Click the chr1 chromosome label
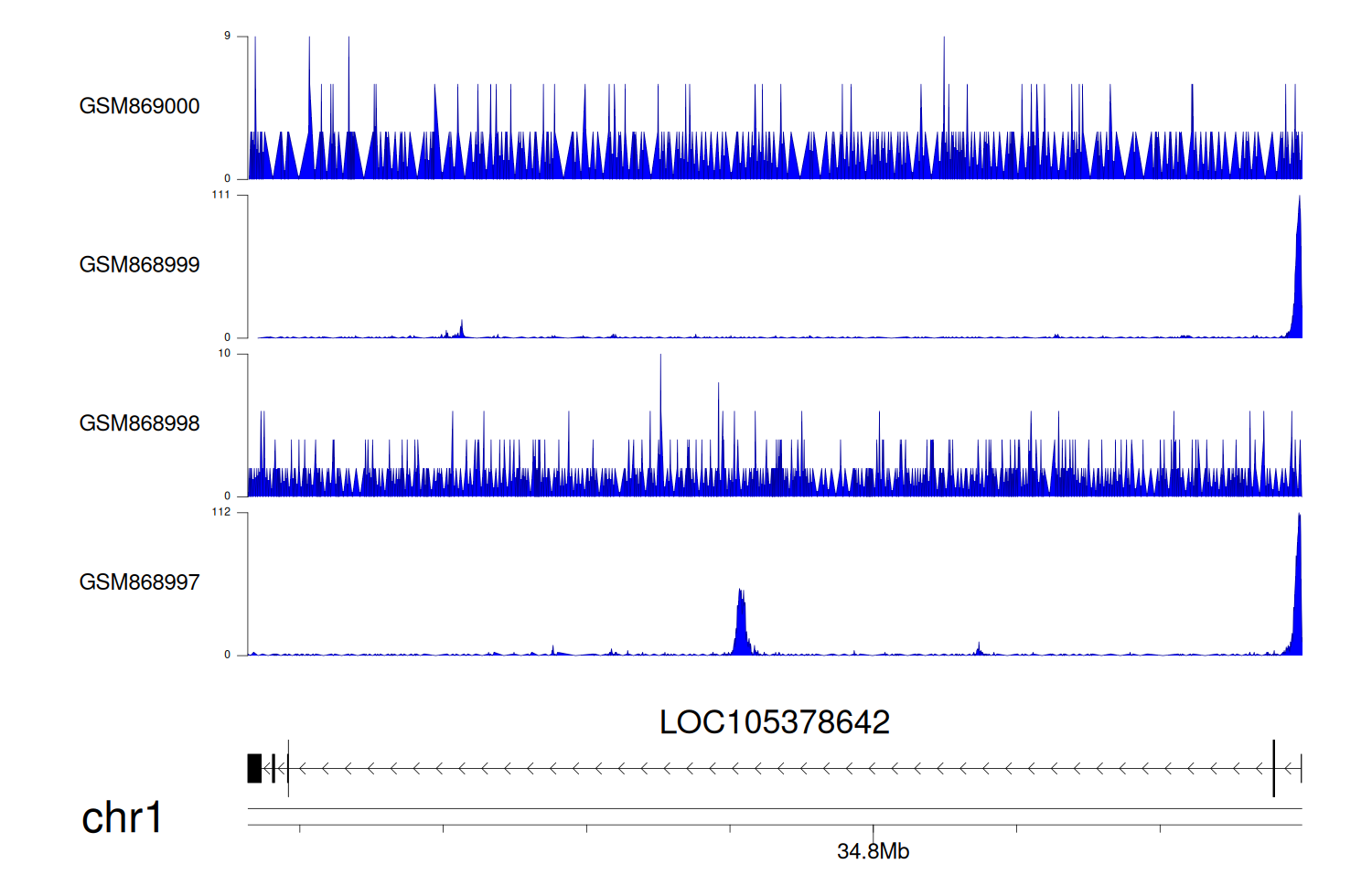 (122, 817)
